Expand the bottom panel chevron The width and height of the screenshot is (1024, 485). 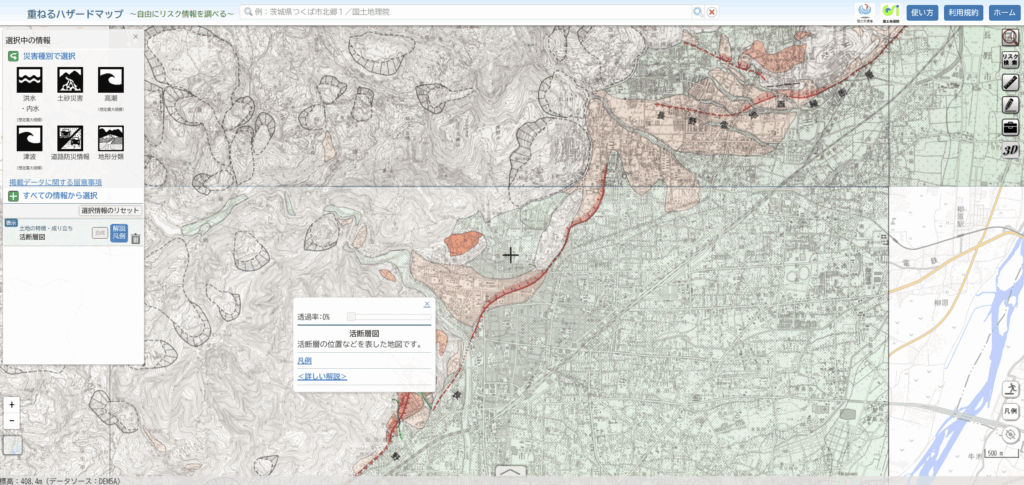point(511,474)
